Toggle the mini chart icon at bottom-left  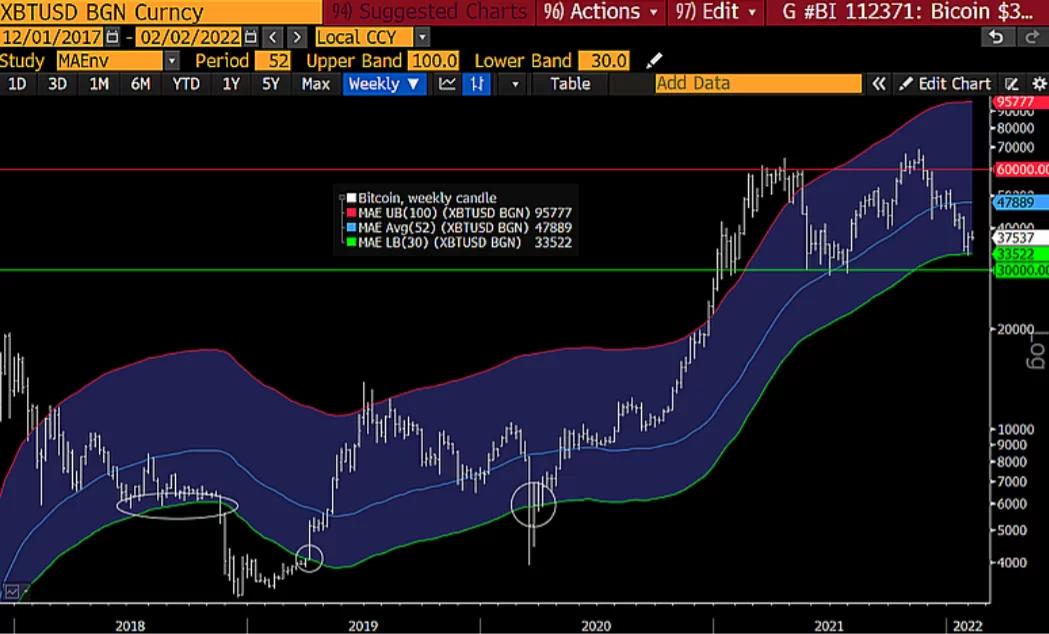12,592
